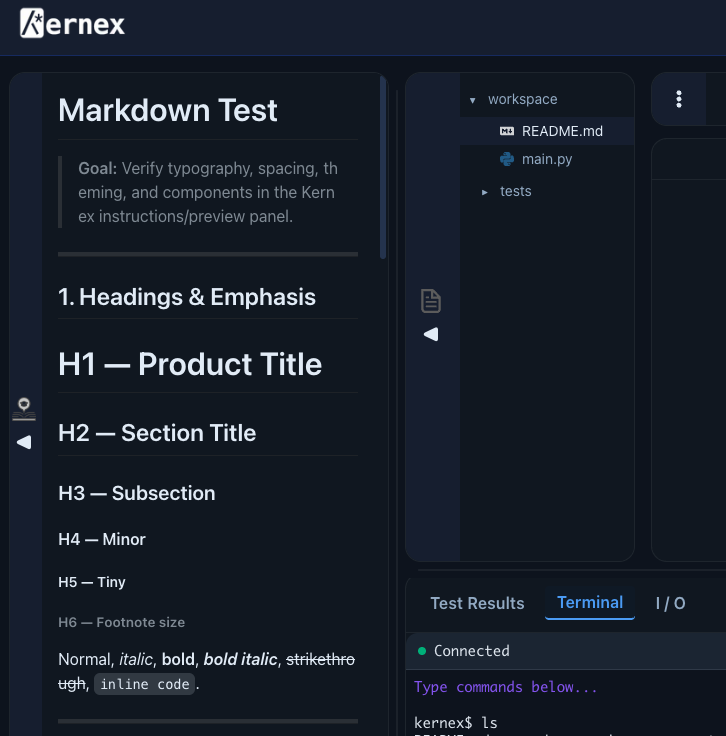Click the file explorer document icon
The height and width of the screenshot is (736, 726).
(x=431, y=300)
